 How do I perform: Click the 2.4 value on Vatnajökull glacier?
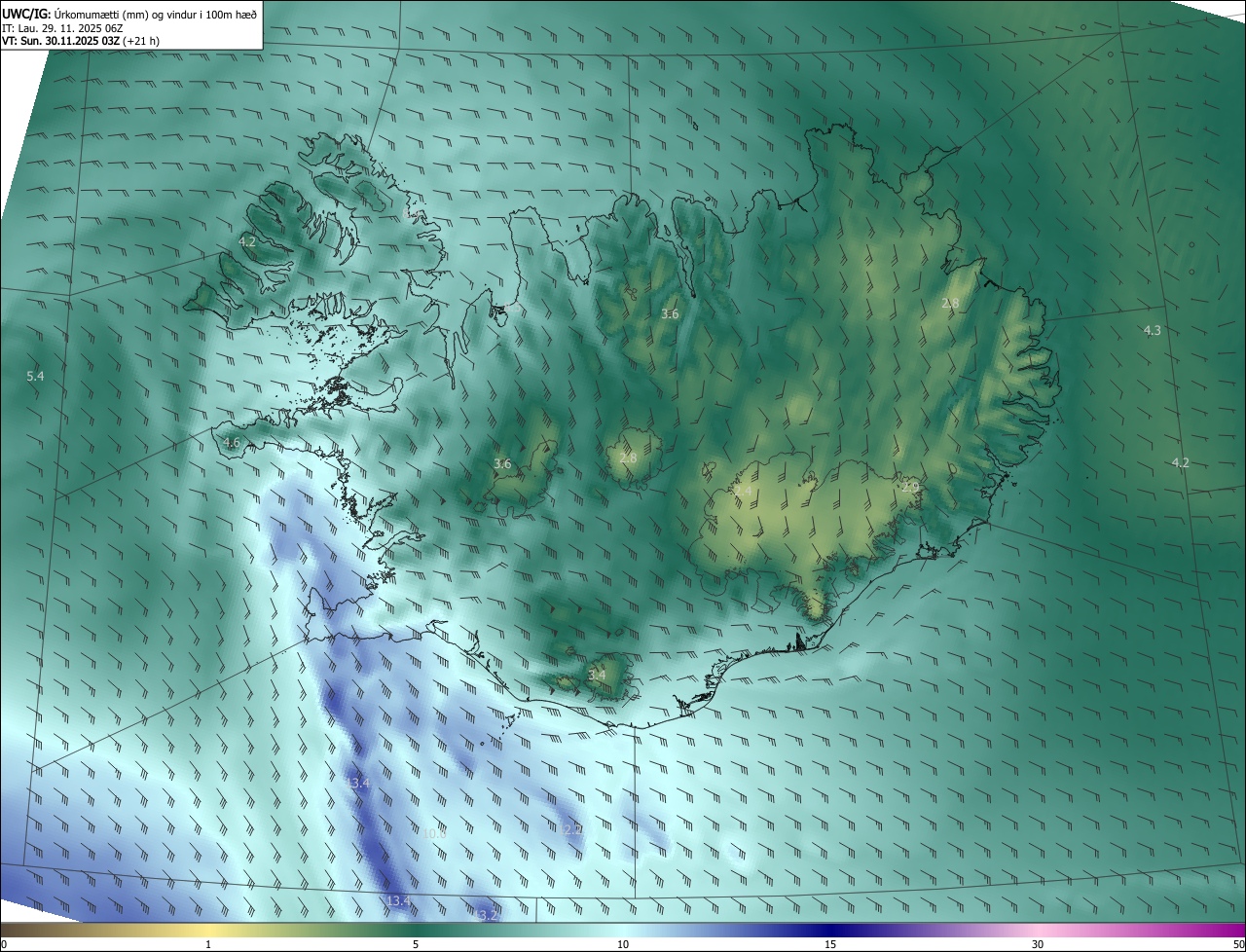pyautogui.click(x=743, y=492)
